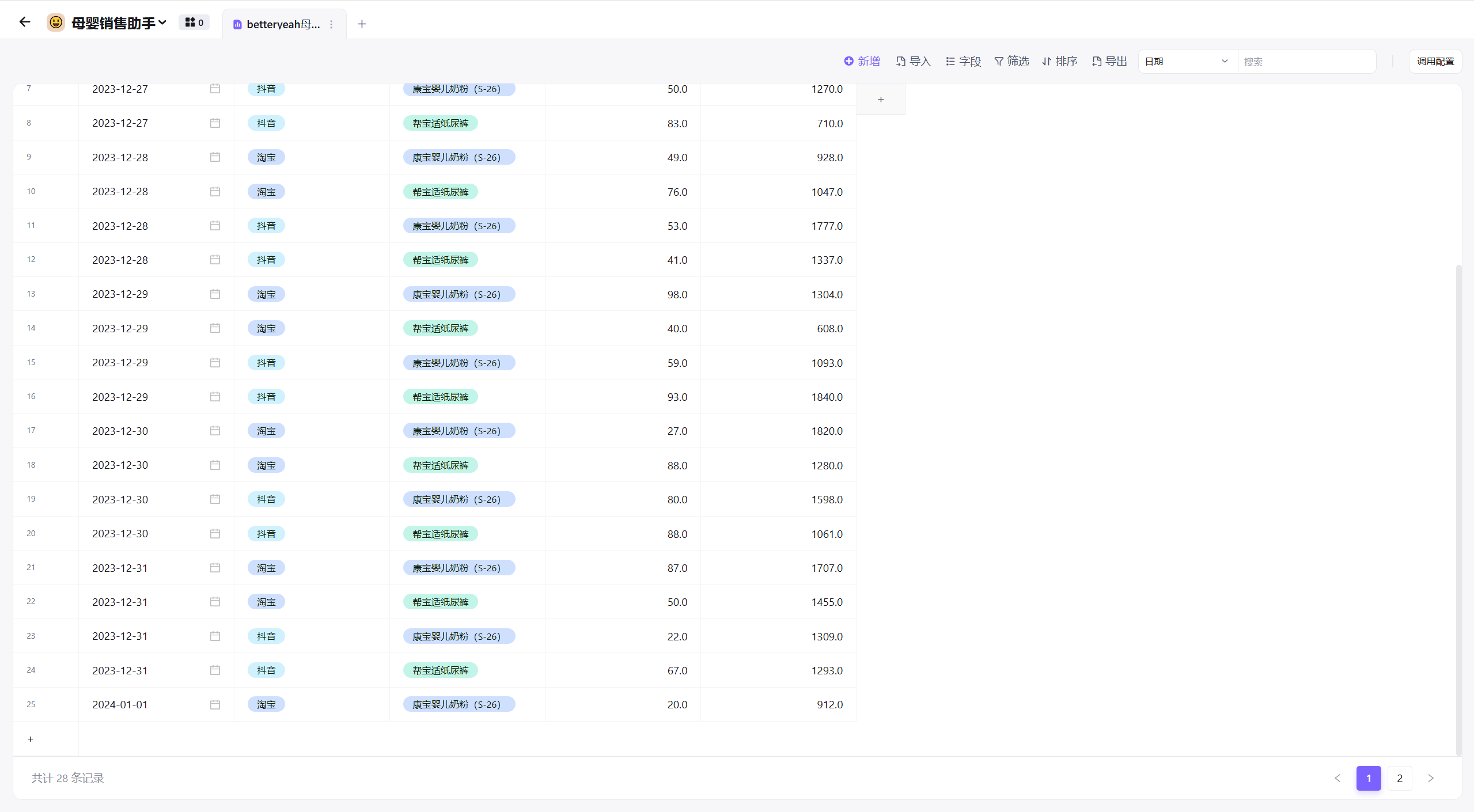Image resolution: width=1474 pixels, height=812 pixels.
Task: Open calendar picker for row 25 date
Action: pyautogui.click(x=215, y=704)
